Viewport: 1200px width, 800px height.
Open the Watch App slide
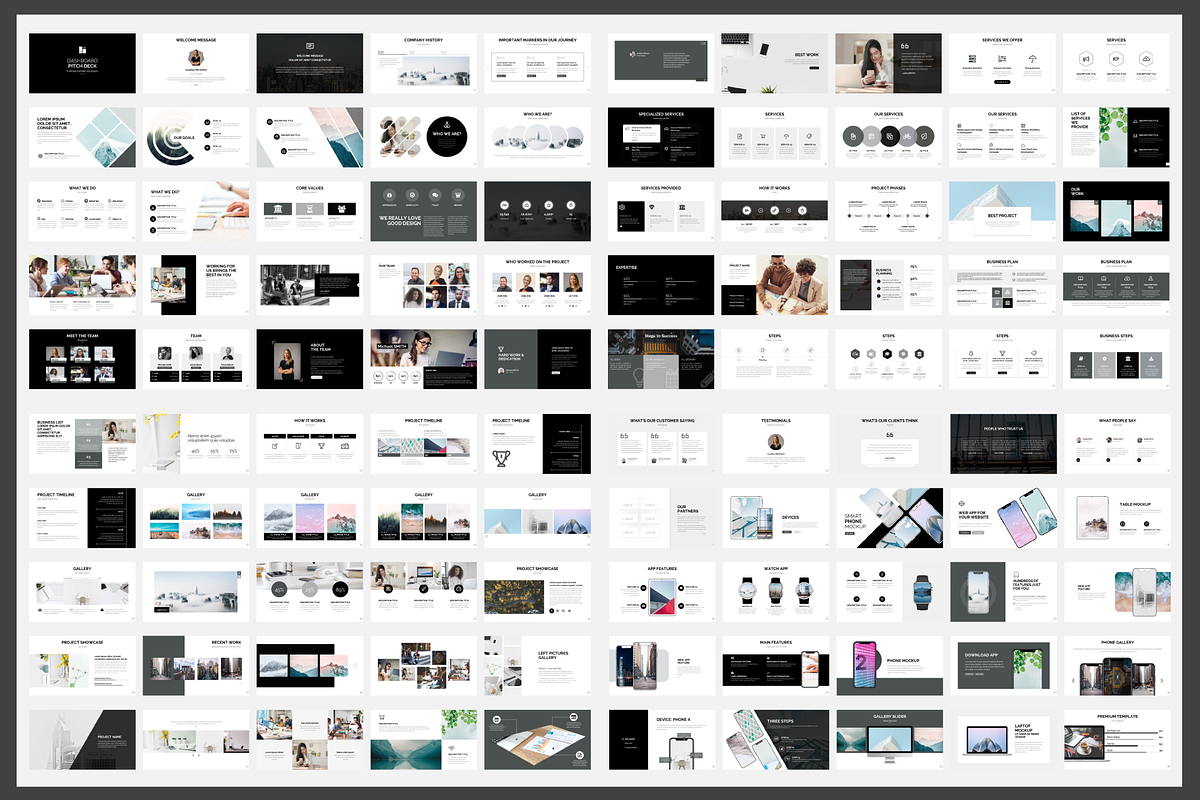click(775, 592)
